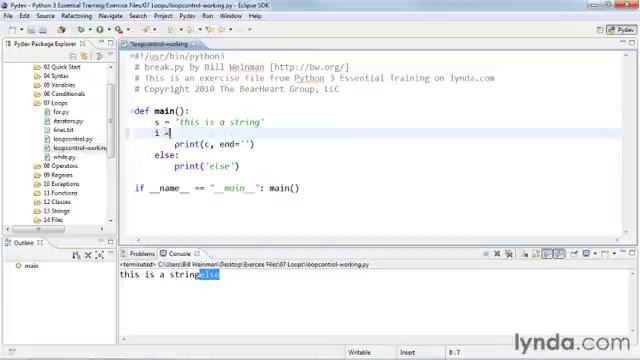Click the Open Perspective icon
Screen dimensions: 640x360
[600, 30]
